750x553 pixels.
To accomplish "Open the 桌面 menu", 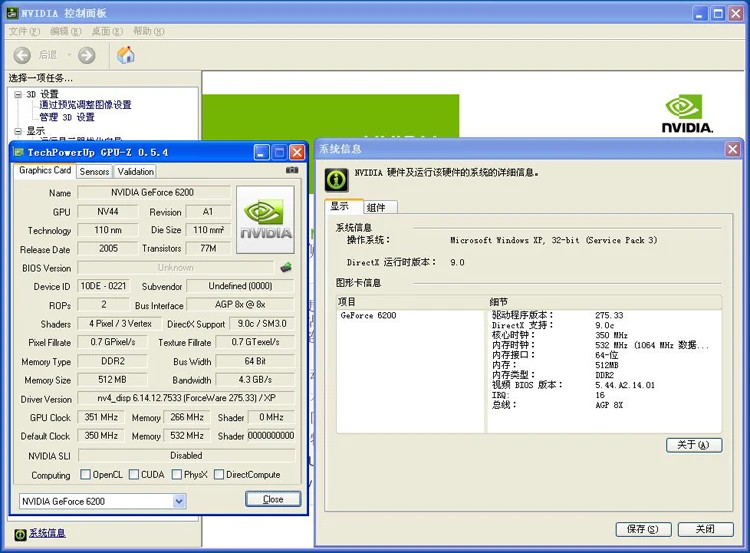I will (107, 32).
